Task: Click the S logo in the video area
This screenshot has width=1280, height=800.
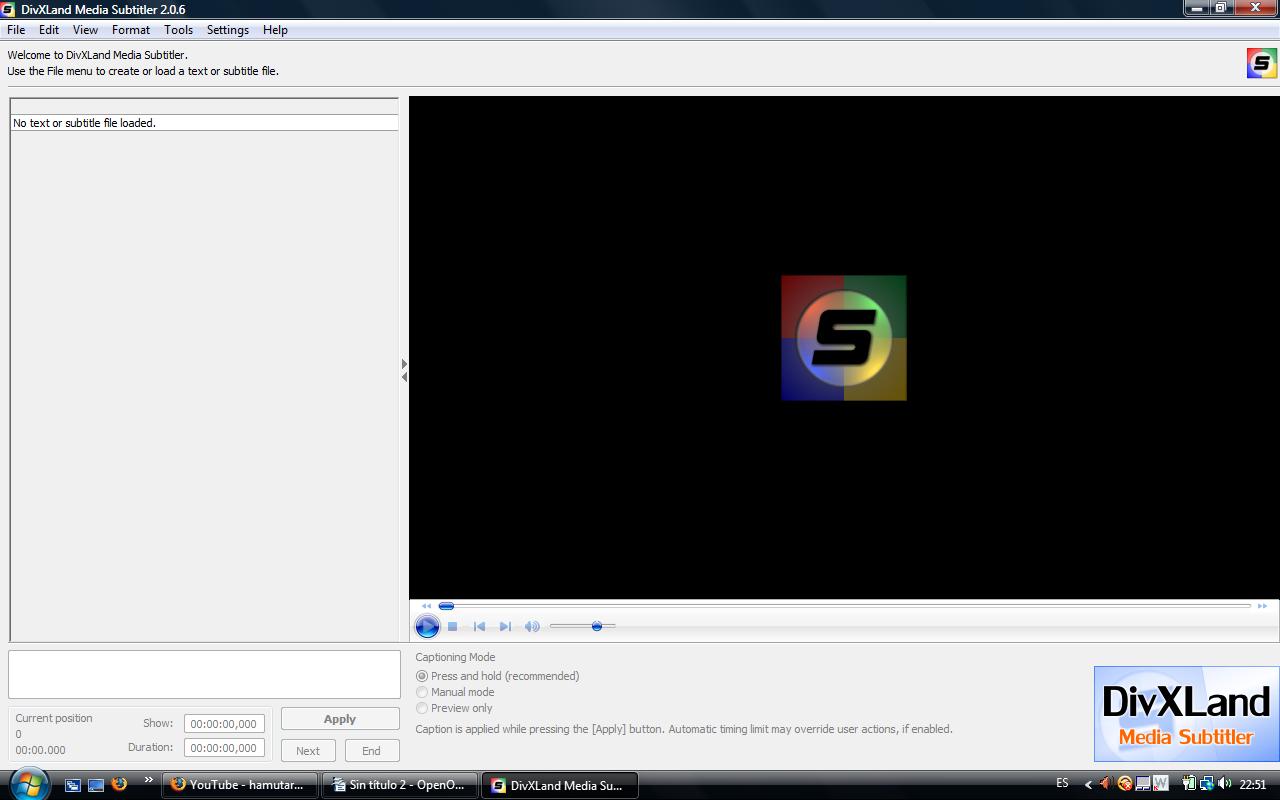Action: pos(844,338)
